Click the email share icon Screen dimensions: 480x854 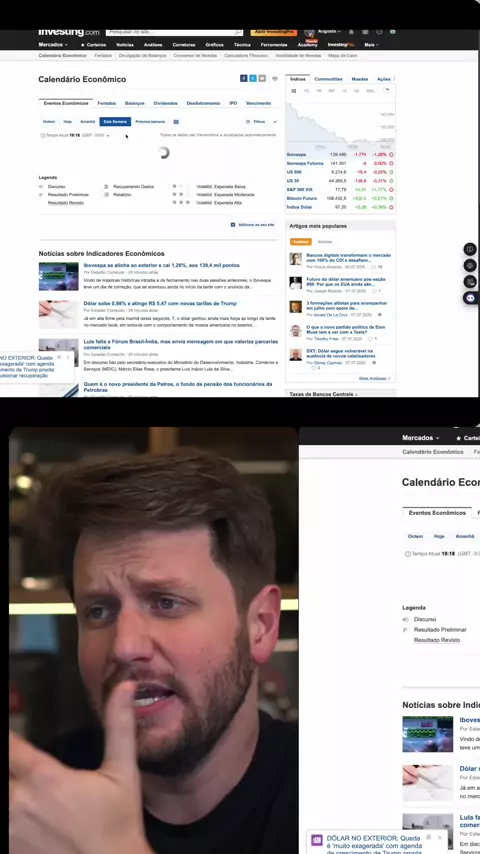262,78
